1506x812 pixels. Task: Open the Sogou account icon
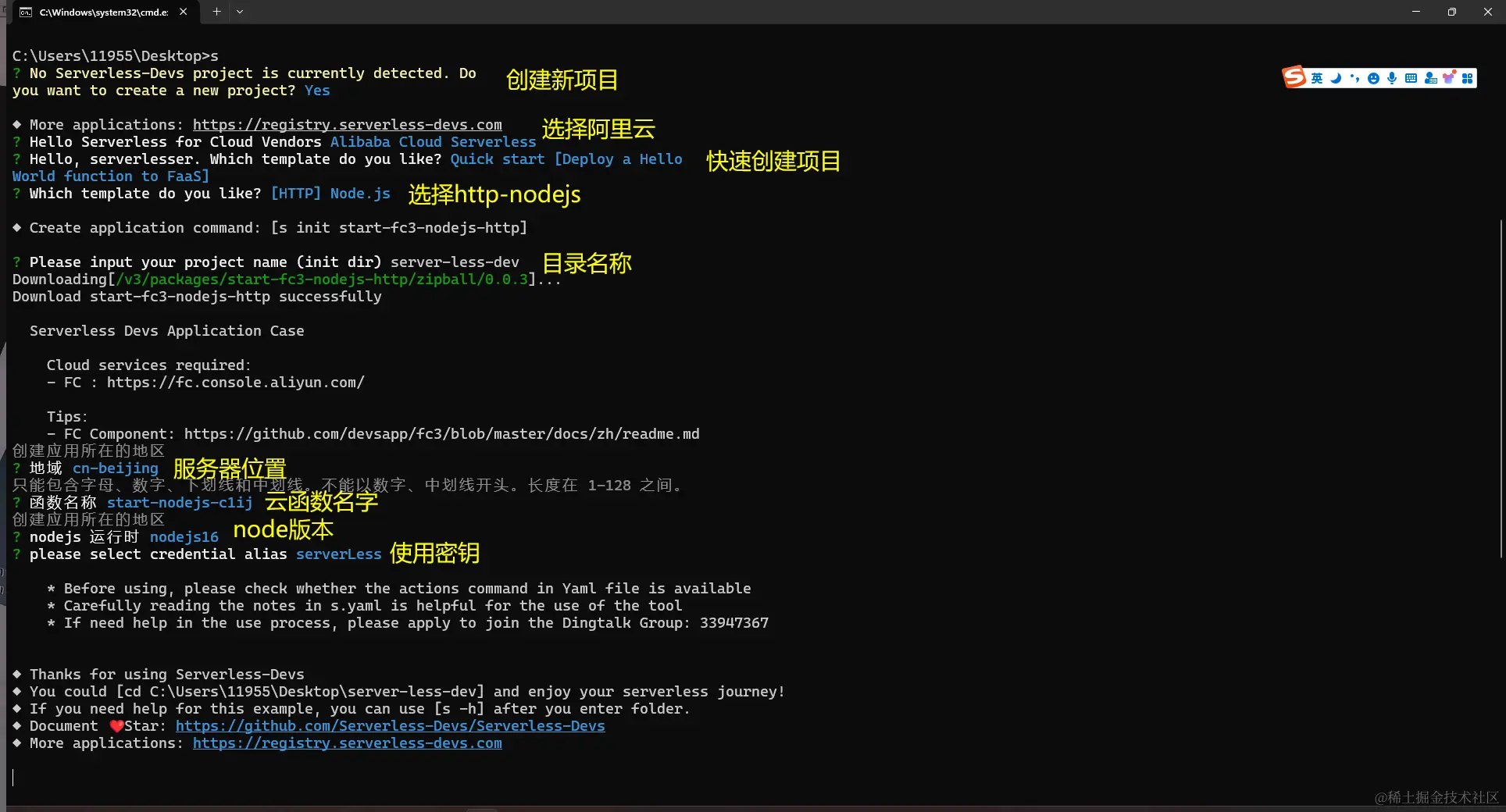point(1430,78)
